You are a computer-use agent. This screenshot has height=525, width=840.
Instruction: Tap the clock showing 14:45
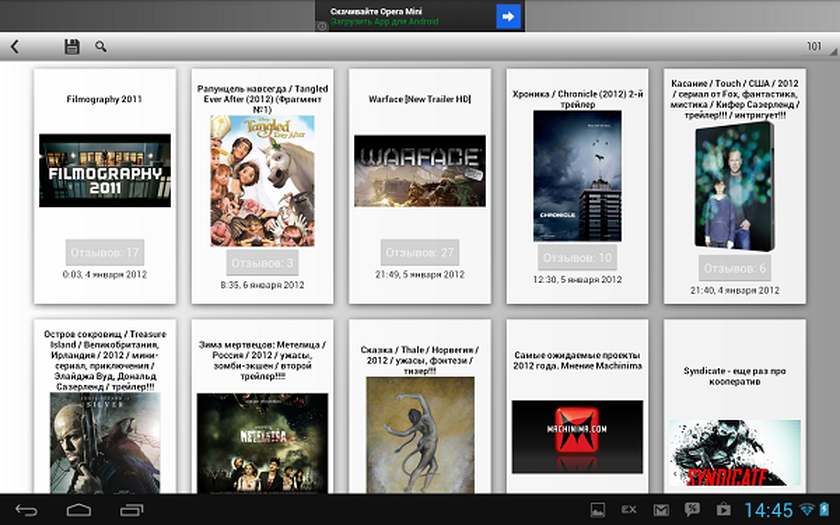768,510
